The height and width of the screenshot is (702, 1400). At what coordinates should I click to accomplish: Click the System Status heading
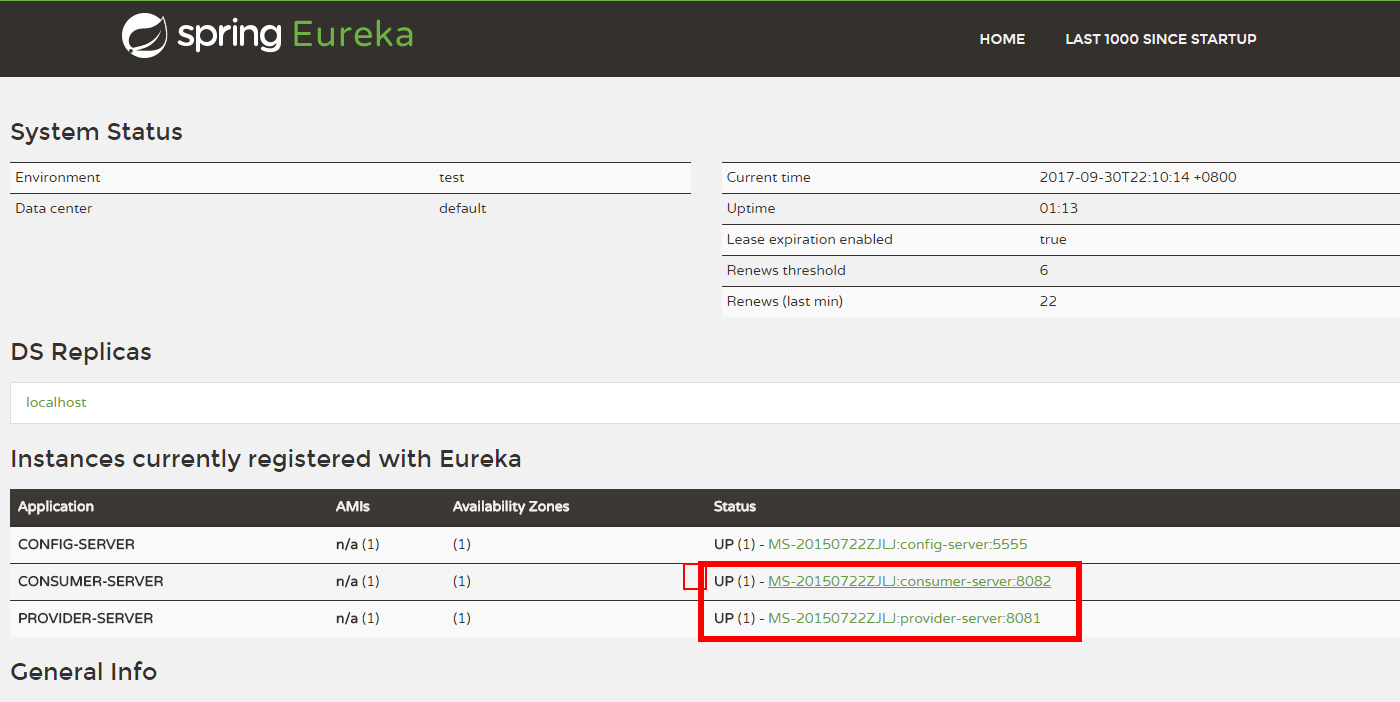pos(96,132)
